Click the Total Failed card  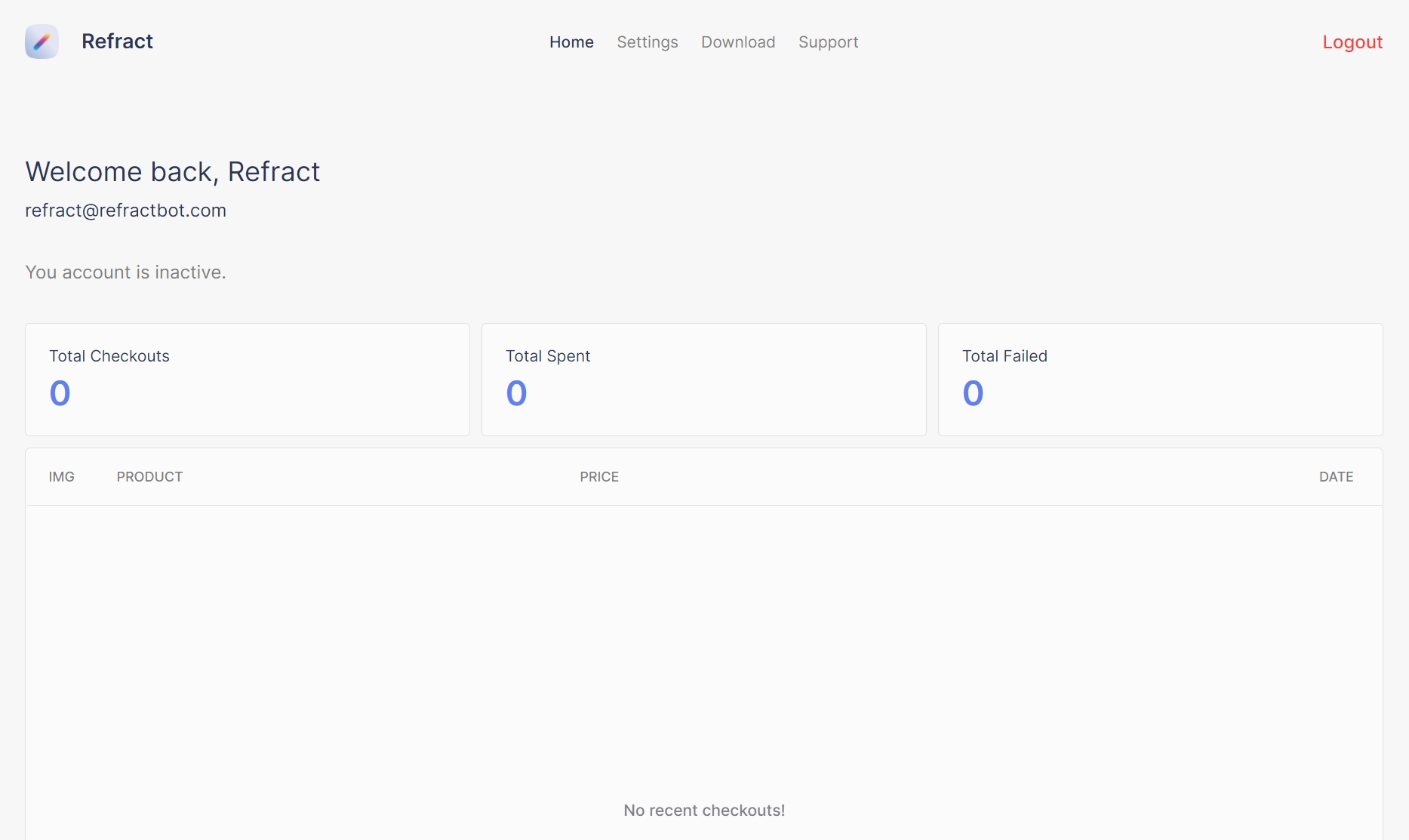[x=1160, y=380]
